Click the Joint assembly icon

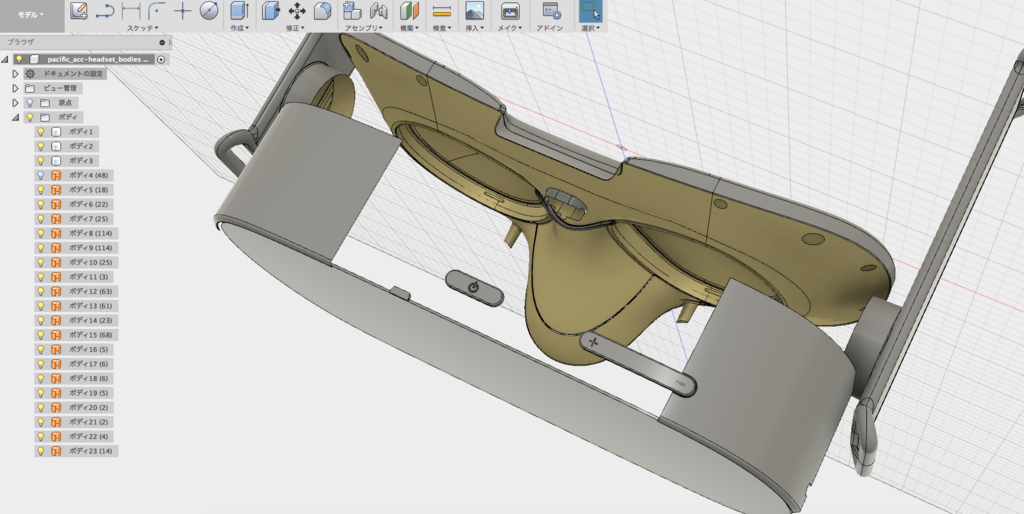pos(379,10)
